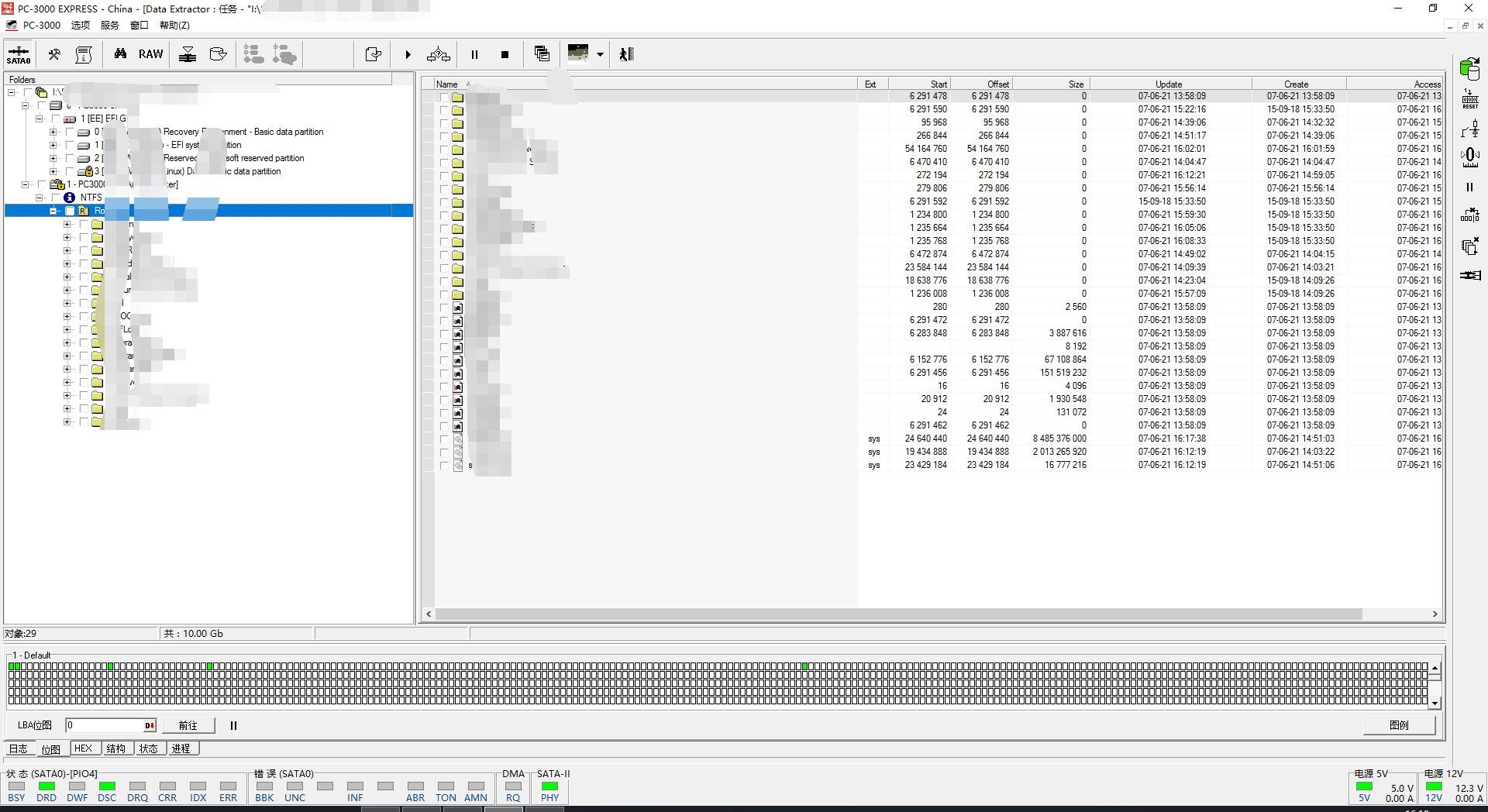This screenshot has height=812, width=1488.
Task: Open the crossed hammer and wrench utilities icon
Action: coord(54,54)
